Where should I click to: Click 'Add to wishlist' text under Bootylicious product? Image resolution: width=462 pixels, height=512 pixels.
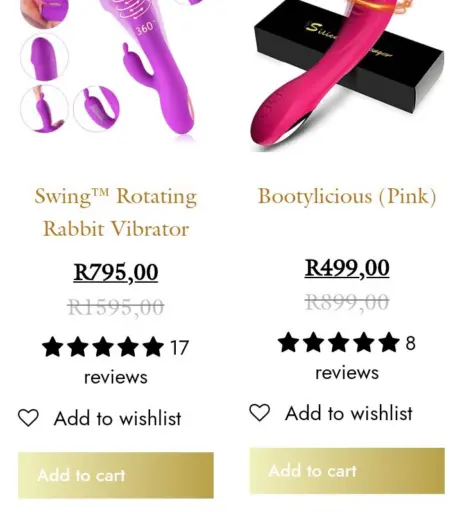coord(349,413)
